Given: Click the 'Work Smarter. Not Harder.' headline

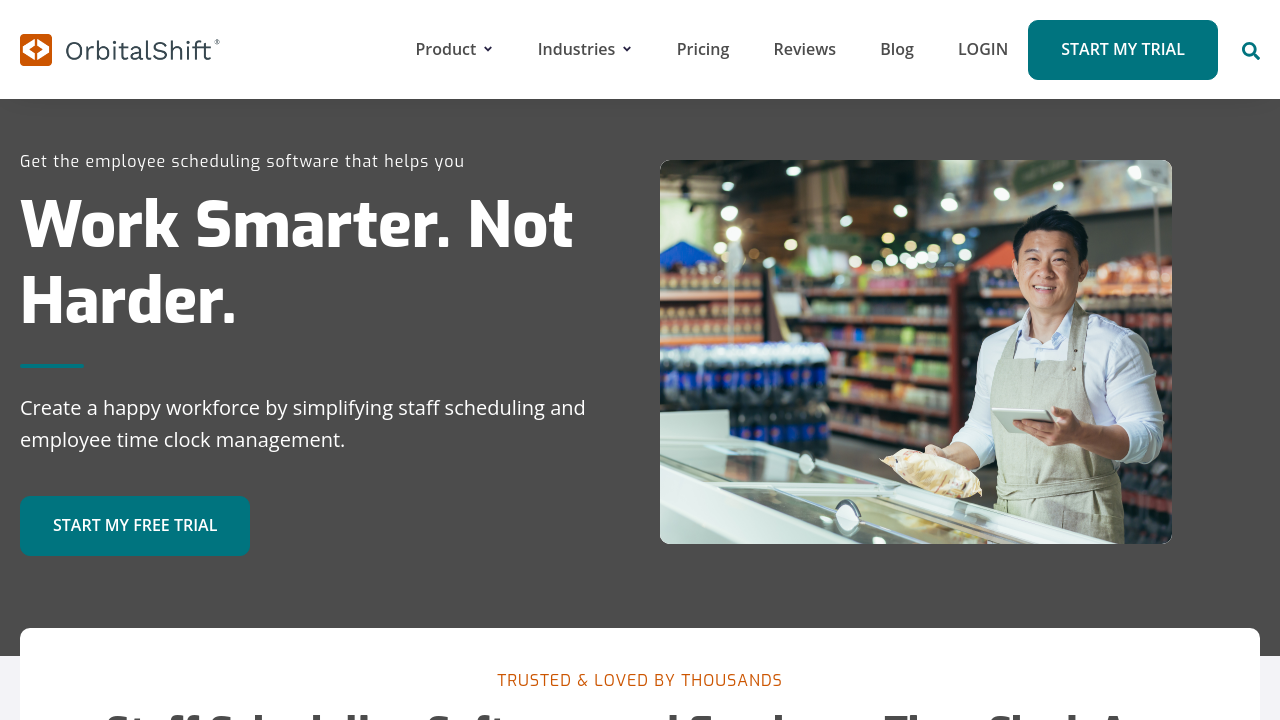Looking at the screenshot, I should (296, 263).
